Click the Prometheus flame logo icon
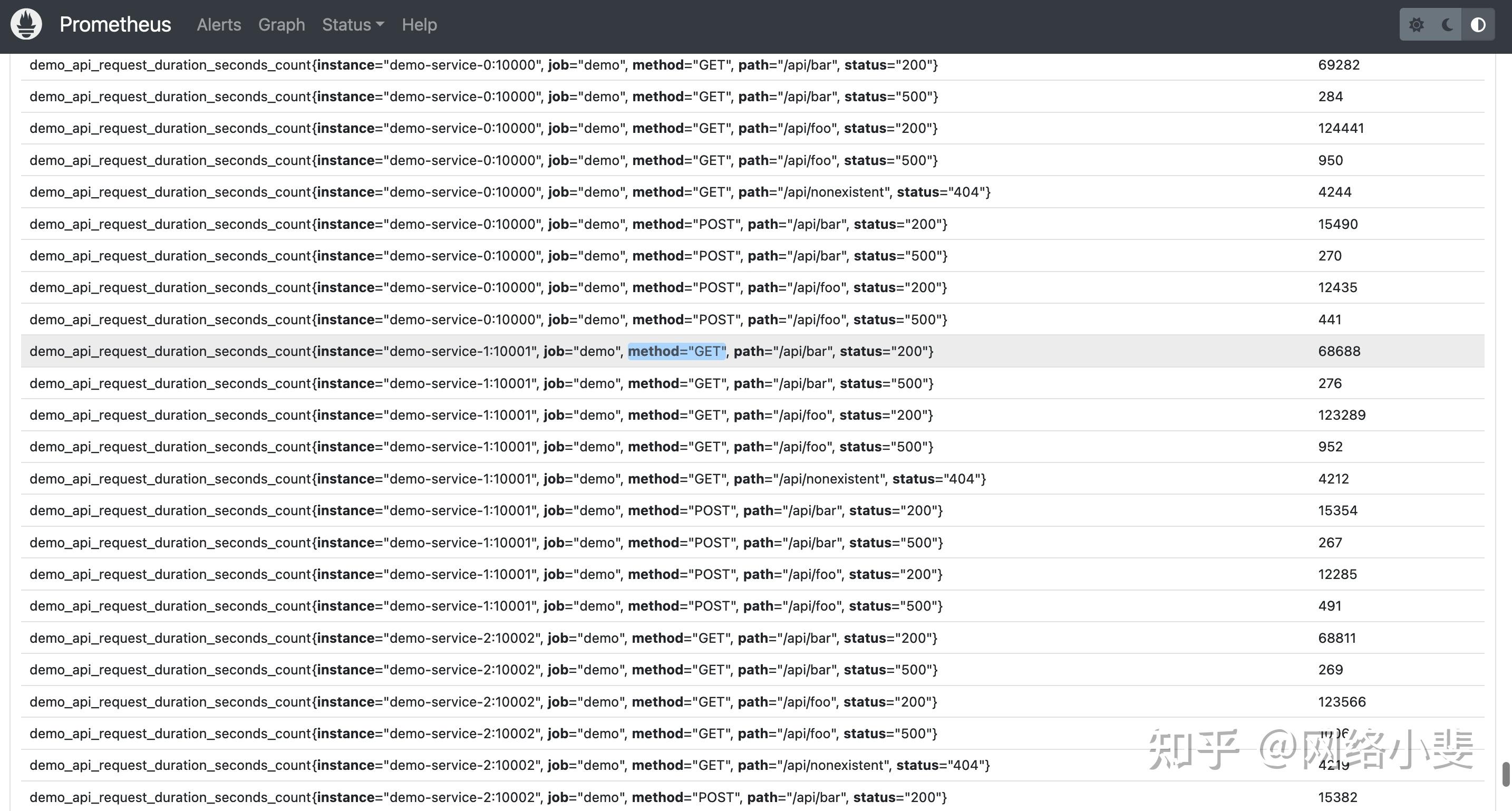 pos(26,24)
